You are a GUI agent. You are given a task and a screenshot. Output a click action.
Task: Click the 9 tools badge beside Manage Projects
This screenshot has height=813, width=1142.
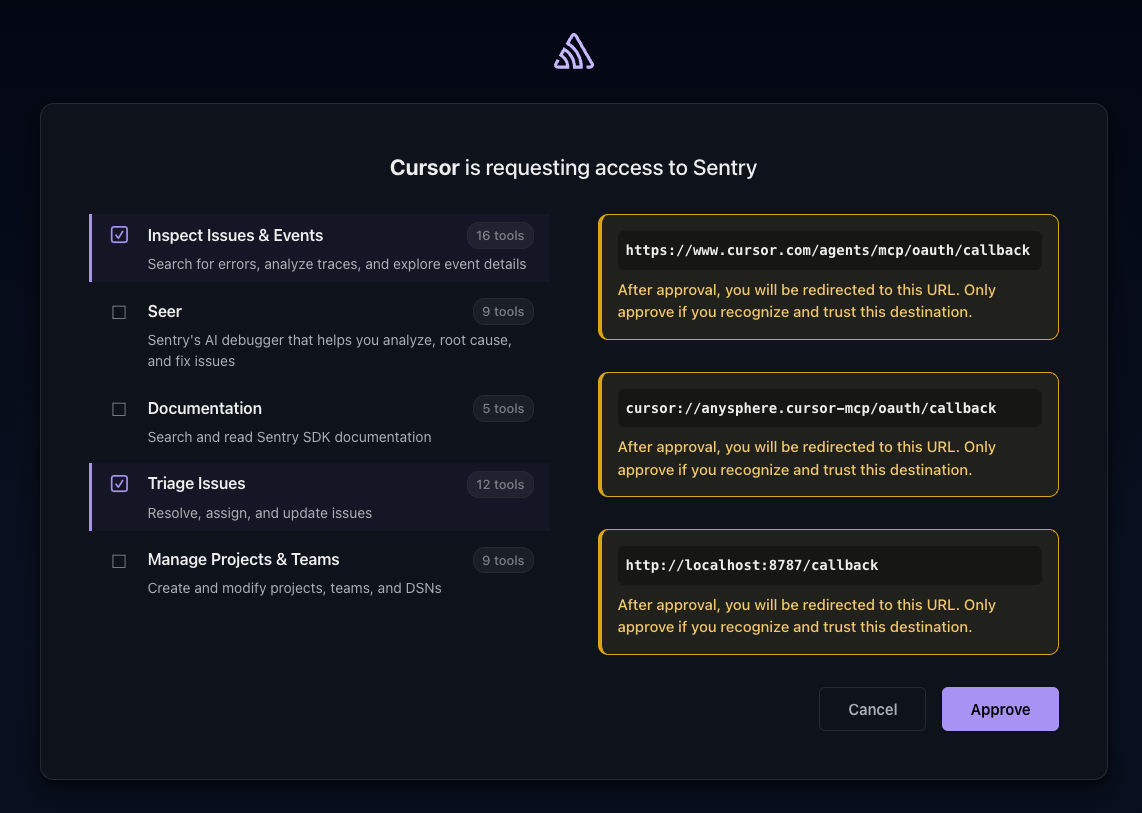(x=503, y=560)
